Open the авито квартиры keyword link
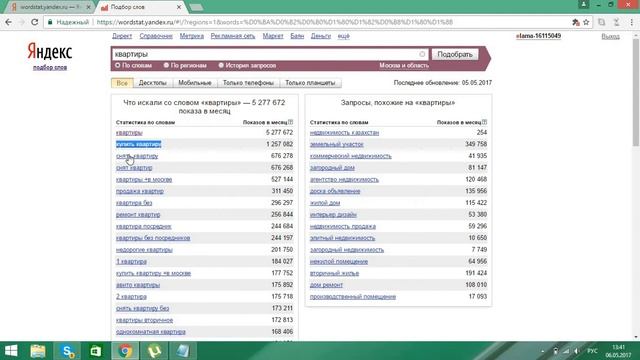Viewport: 640px width, 360px height. pyautogui.click(x=138, y=285)
